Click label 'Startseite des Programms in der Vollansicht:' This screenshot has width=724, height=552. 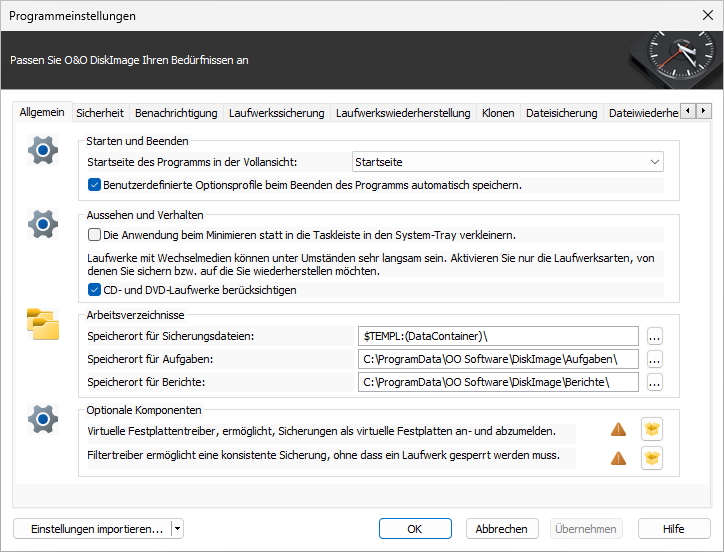pos(192,162)
